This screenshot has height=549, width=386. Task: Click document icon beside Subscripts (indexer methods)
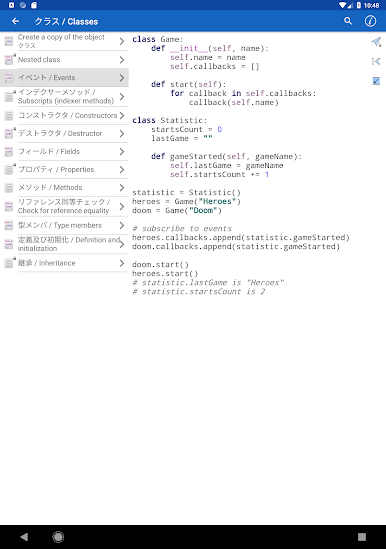point(9,97)
